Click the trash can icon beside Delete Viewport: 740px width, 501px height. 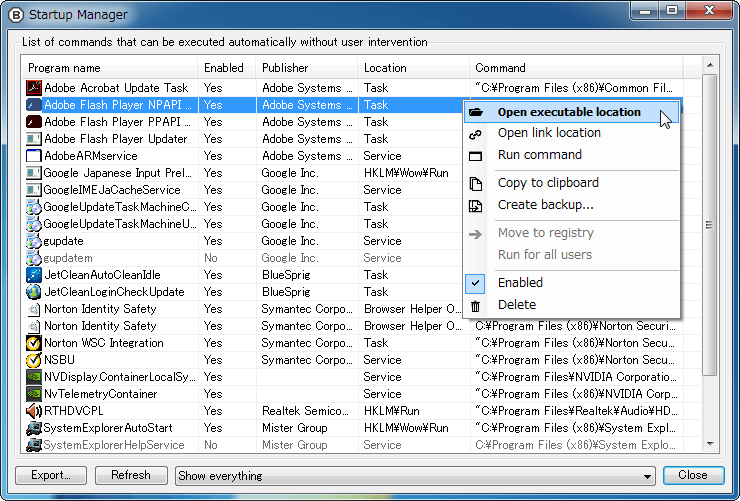(476, 307)
